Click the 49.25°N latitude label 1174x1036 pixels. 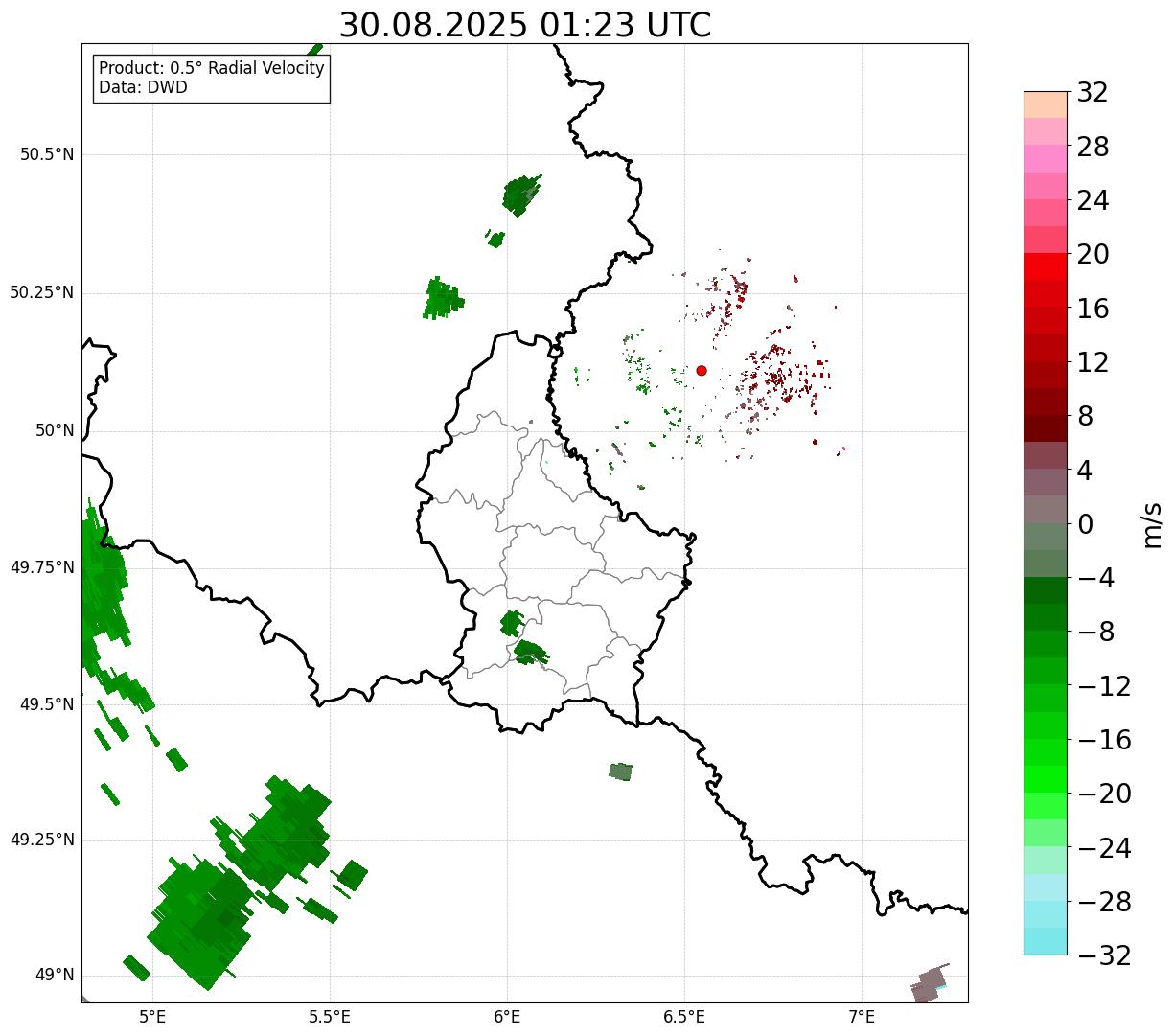pyautogui.click(x=42, y=840)
